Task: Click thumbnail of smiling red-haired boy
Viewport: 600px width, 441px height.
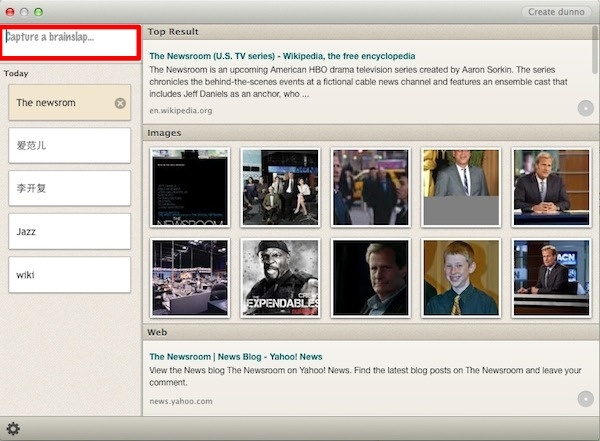Action: coord(460,277)
